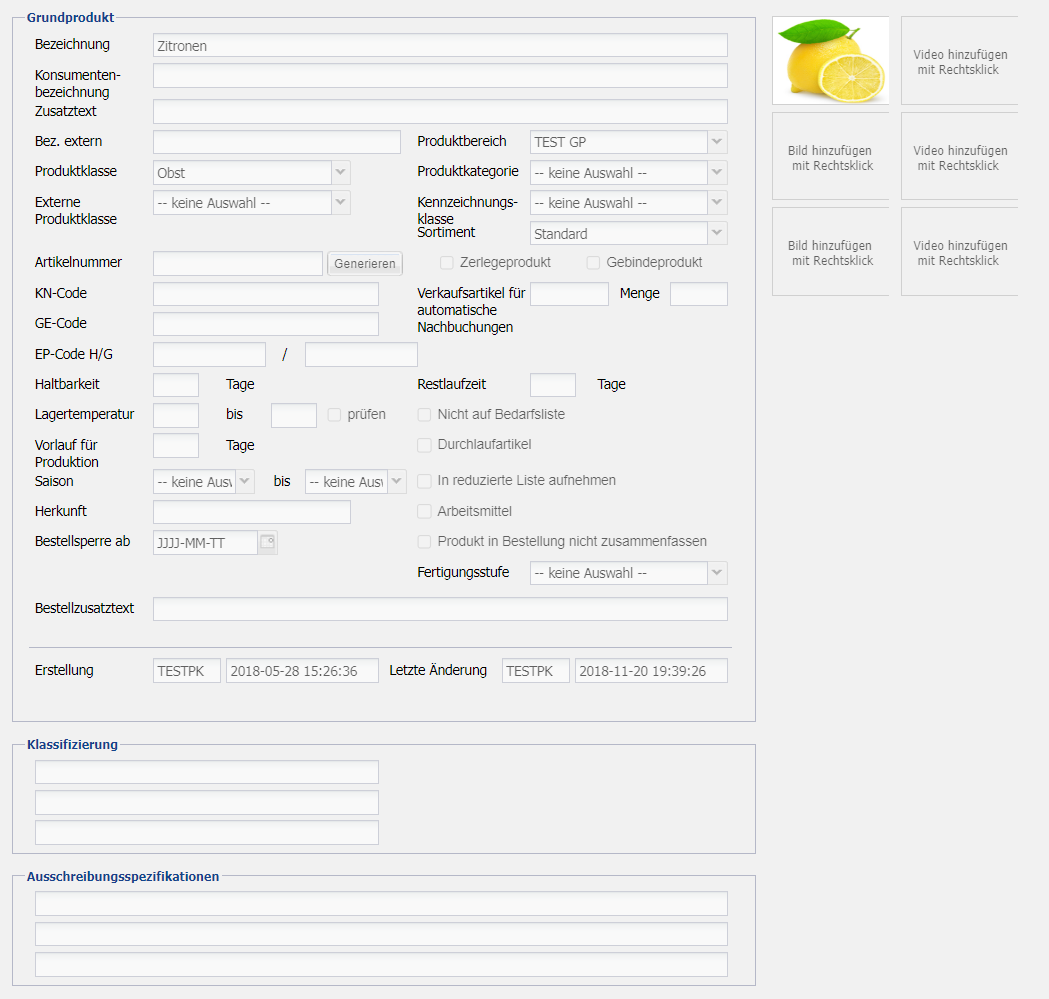Click the lemon product image thumbnail
1049x999 pixels.
tap(830, 61)
